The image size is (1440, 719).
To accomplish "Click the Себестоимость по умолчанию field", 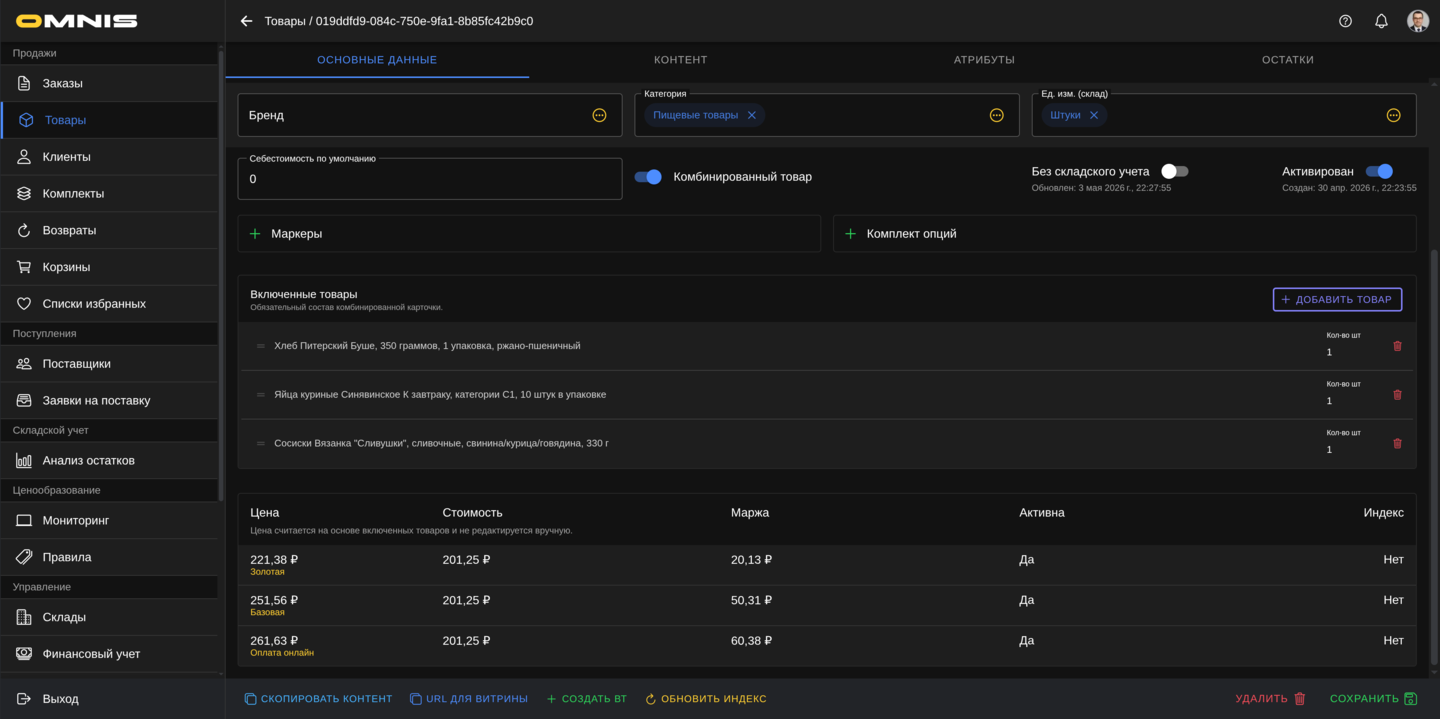I will pos(430,179).
